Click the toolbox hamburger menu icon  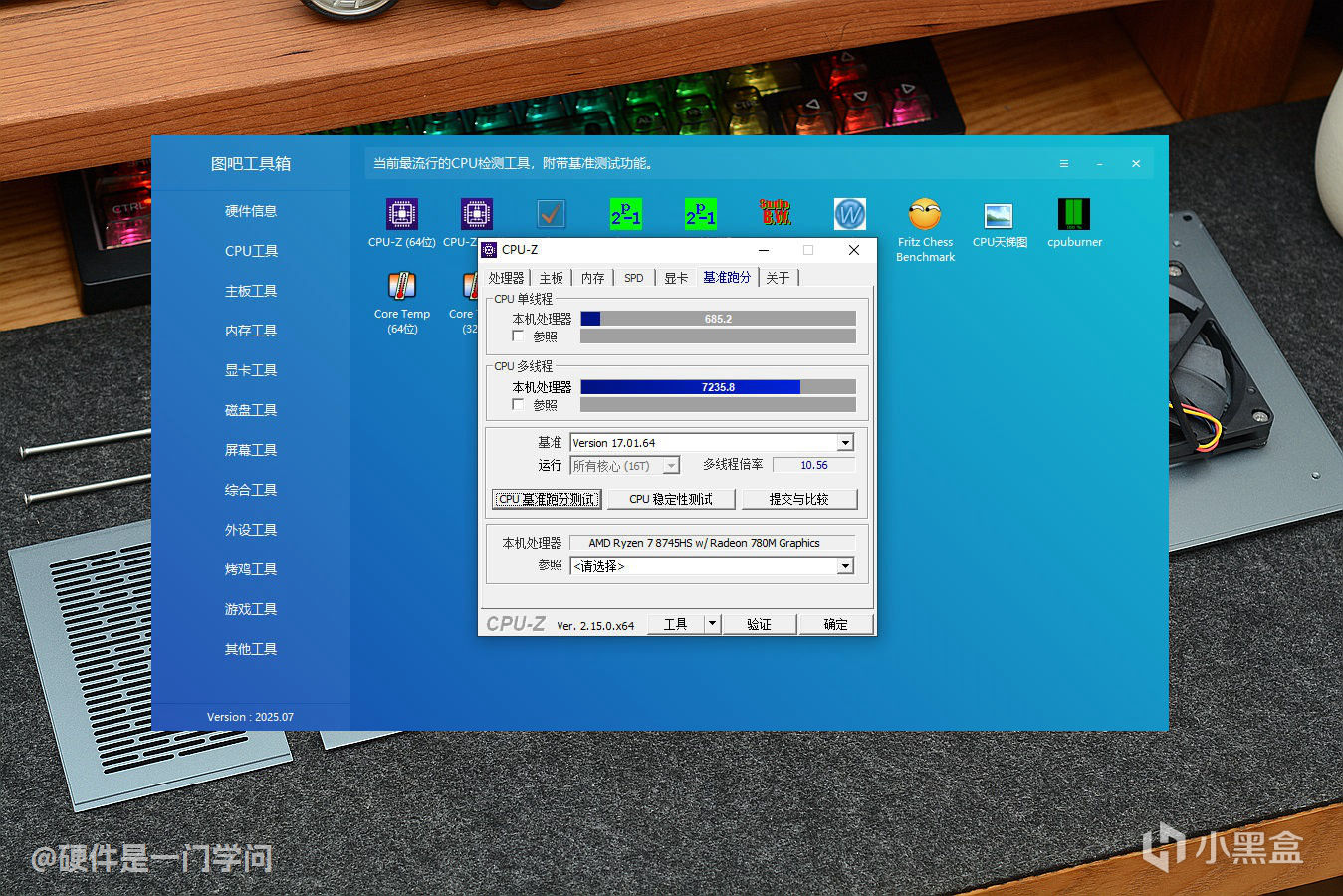click(x=1063, y=164)
